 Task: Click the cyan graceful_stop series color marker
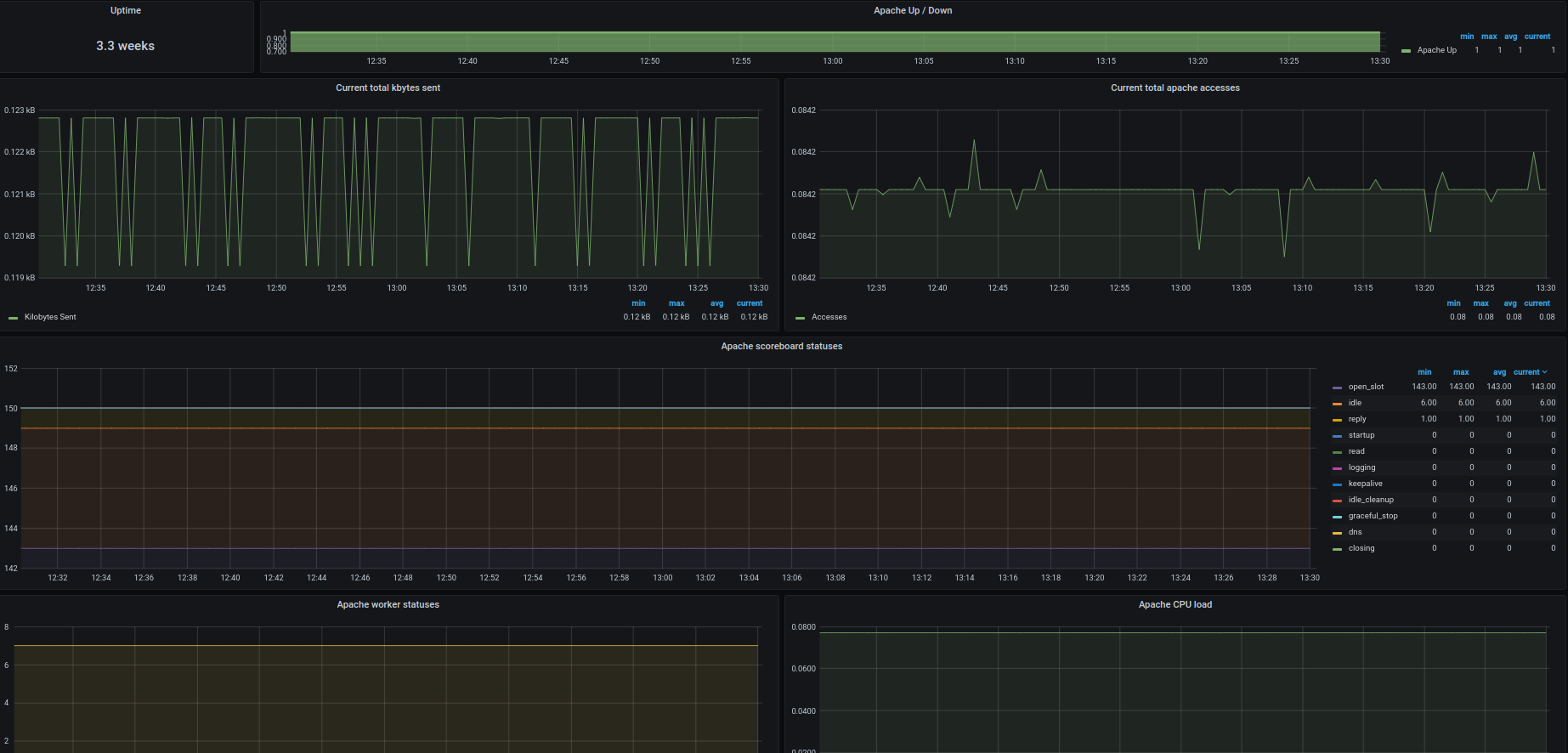click(x=1337, y=517)
